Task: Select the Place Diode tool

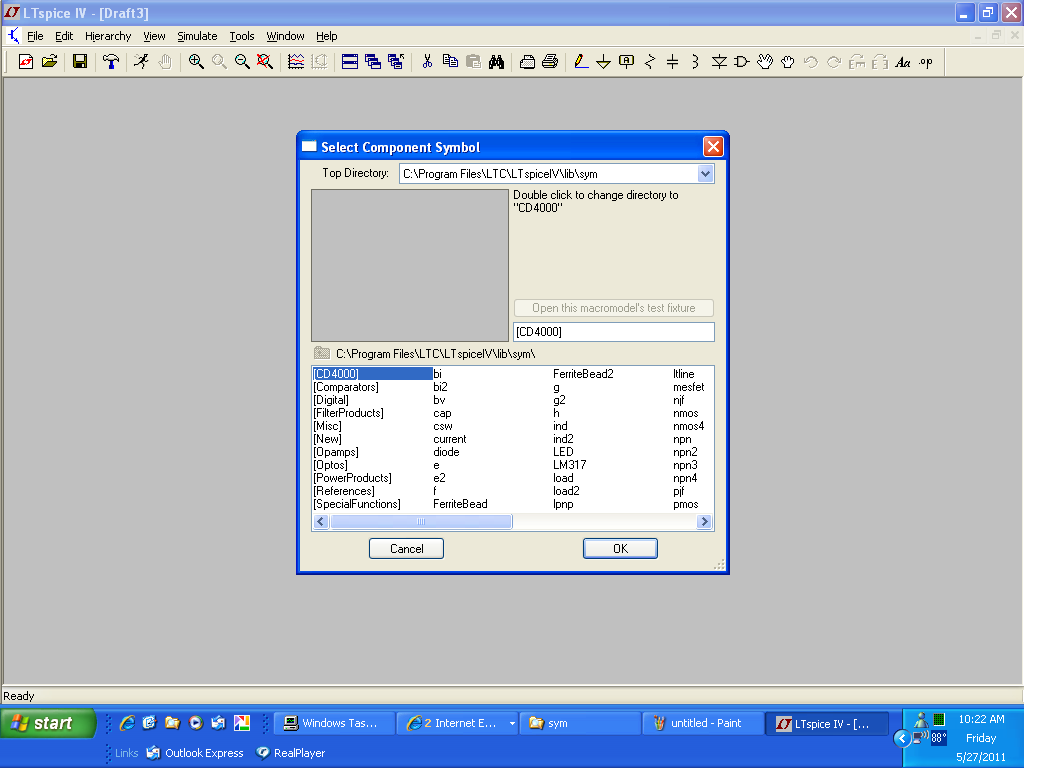Action: point(719,62)
